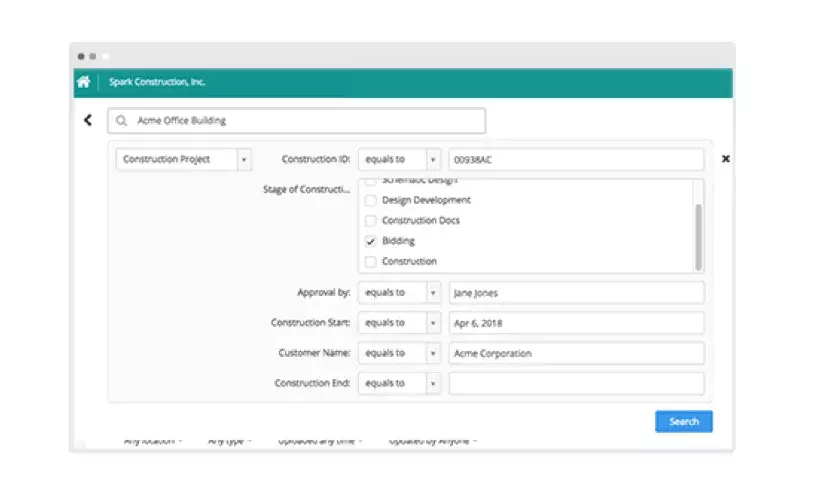
Task: Open Approval by equals to dropdown
Action: click(400, 292)
